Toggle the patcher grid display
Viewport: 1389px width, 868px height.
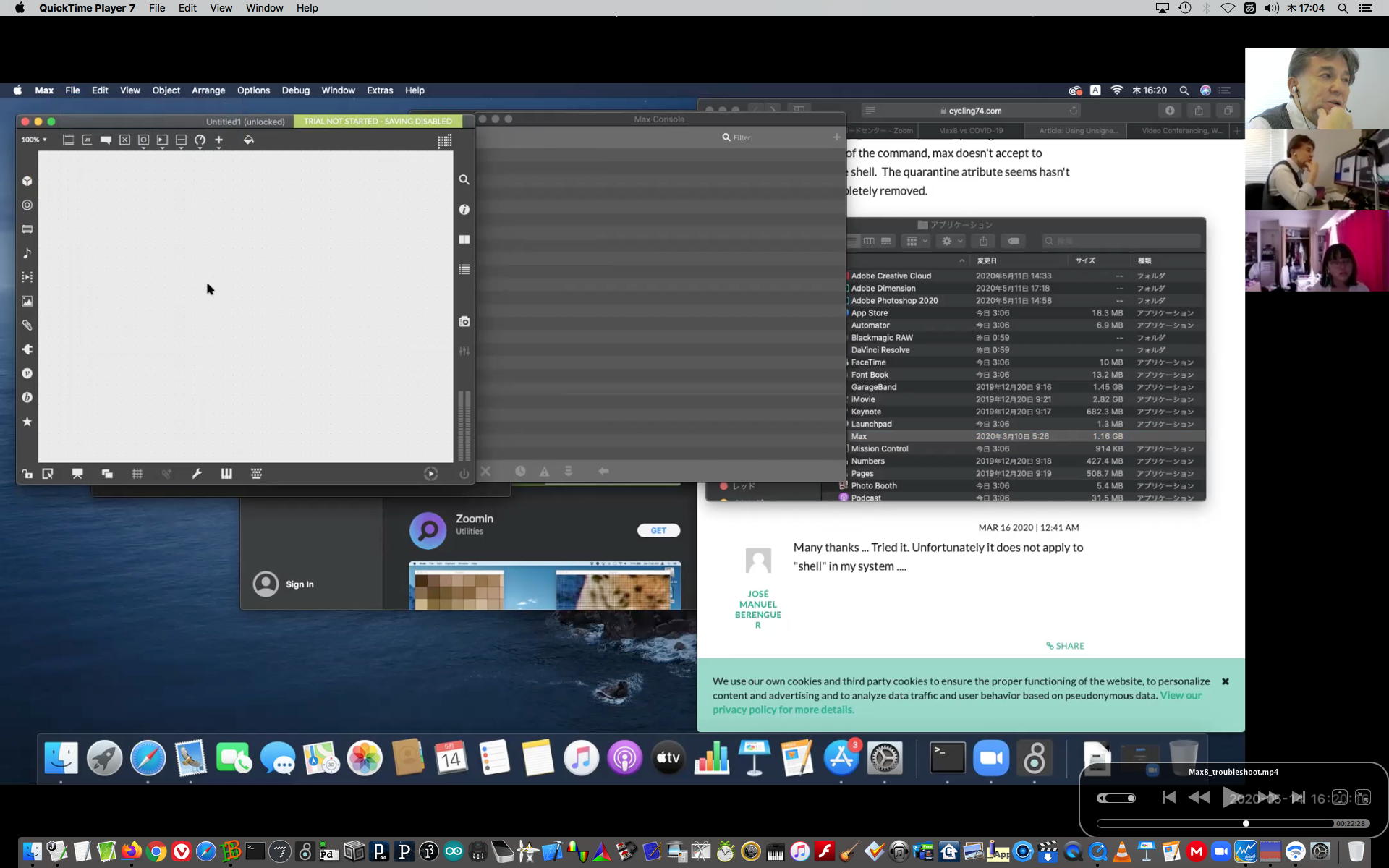click(x=137, y=474)
